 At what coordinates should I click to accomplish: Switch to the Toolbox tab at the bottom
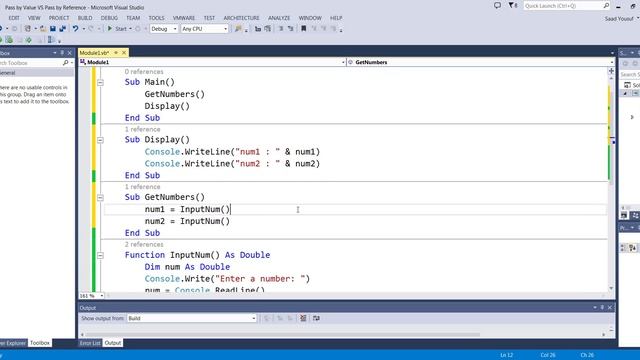click(x=40, y=343)
